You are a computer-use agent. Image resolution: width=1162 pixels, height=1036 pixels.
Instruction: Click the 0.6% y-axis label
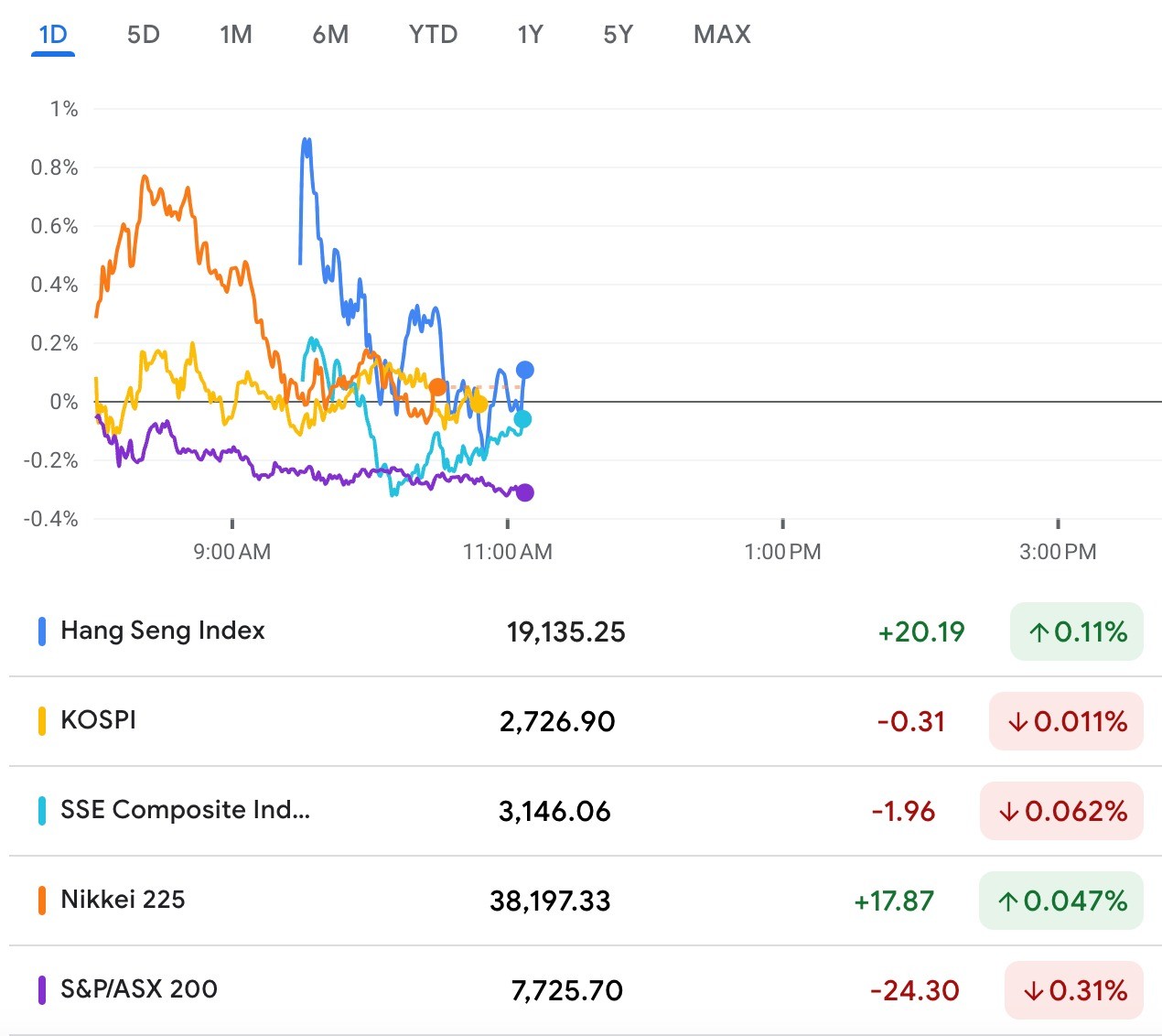54,226
